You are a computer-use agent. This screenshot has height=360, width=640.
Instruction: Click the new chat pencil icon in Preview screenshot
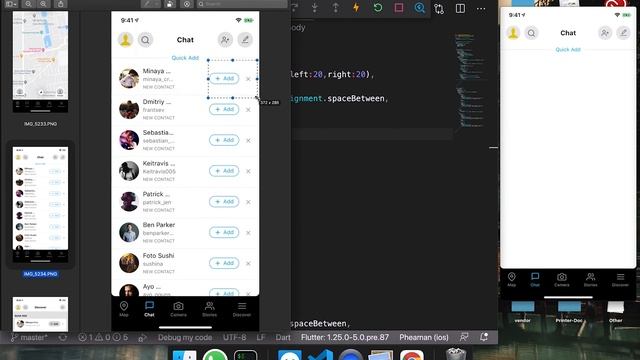[245, 40]
